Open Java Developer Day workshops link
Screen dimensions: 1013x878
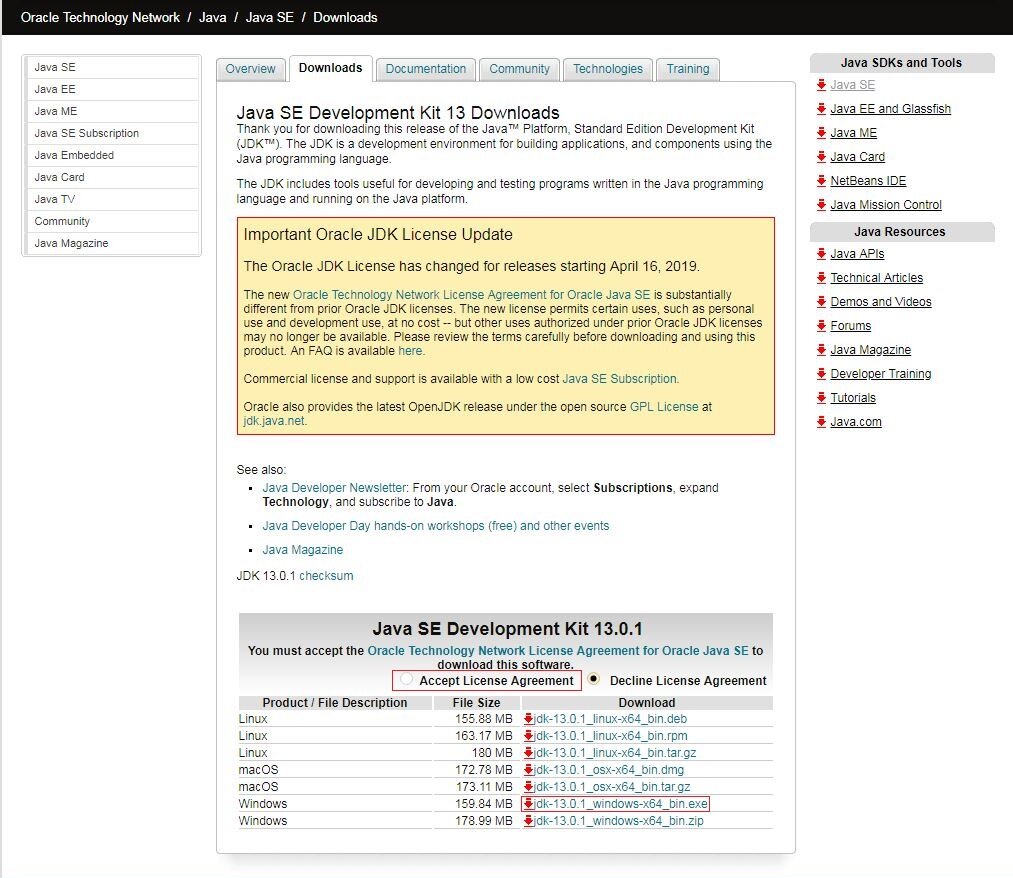[435, 526]
